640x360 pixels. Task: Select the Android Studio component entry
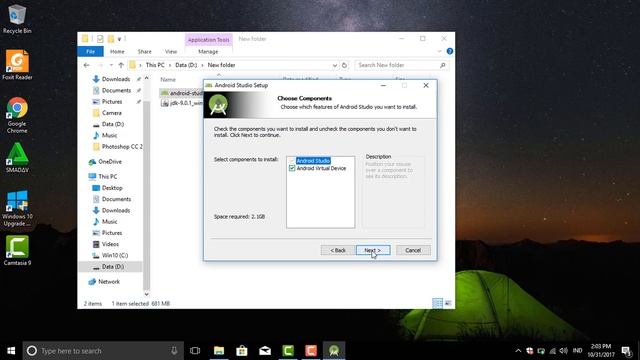point(313,161)
